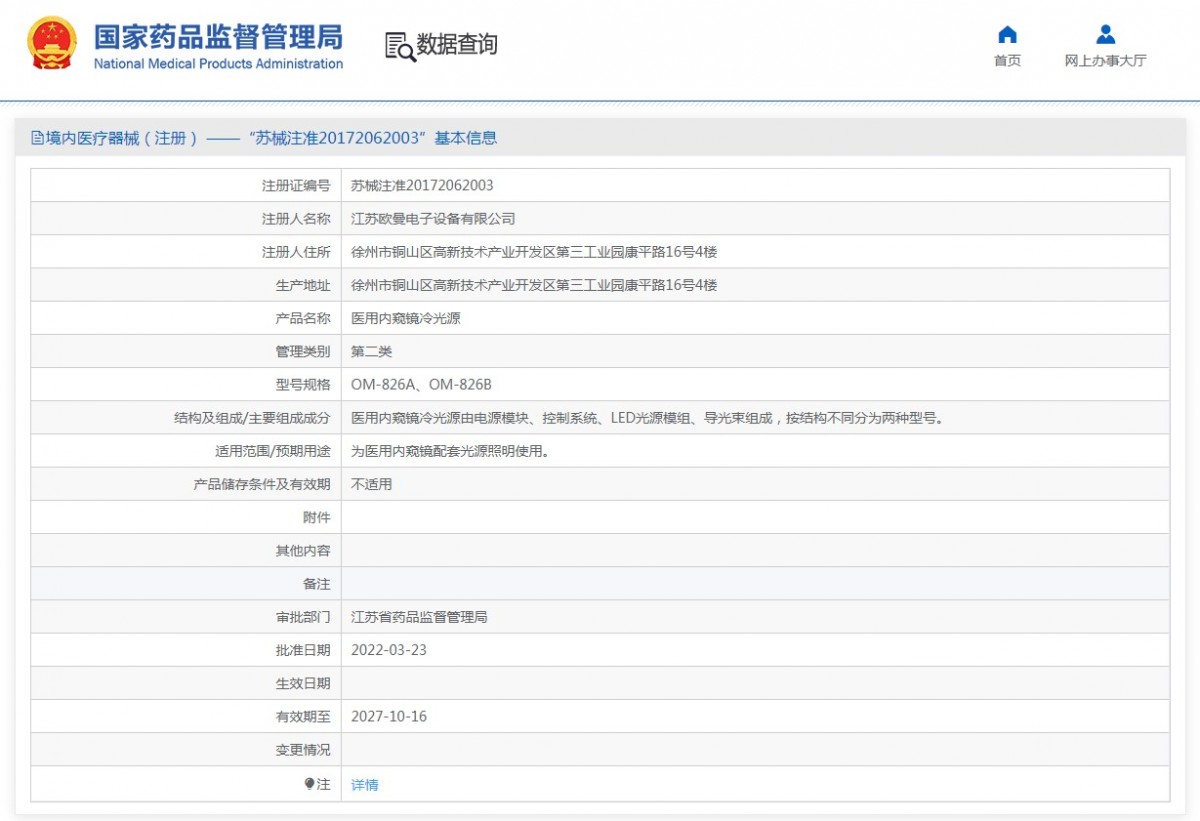Click the 注册人住所 address value
Viewport: 1200px width, 821px height.
(534, 252)
